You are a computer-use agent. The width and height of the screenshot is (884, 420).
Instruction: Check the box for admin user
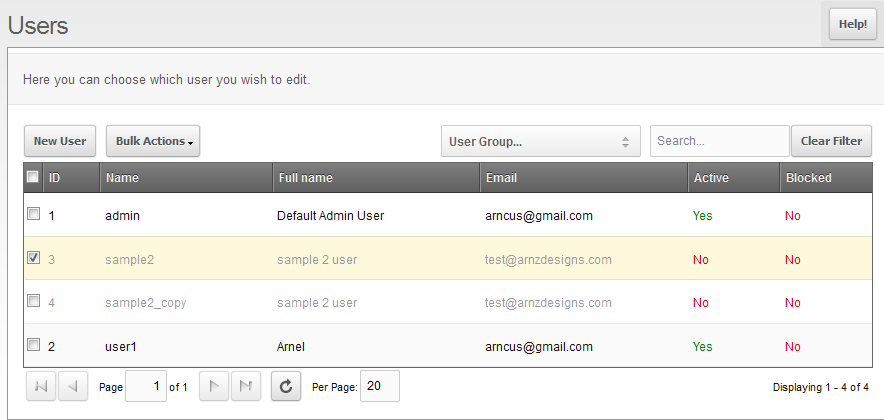pos(33,214)
